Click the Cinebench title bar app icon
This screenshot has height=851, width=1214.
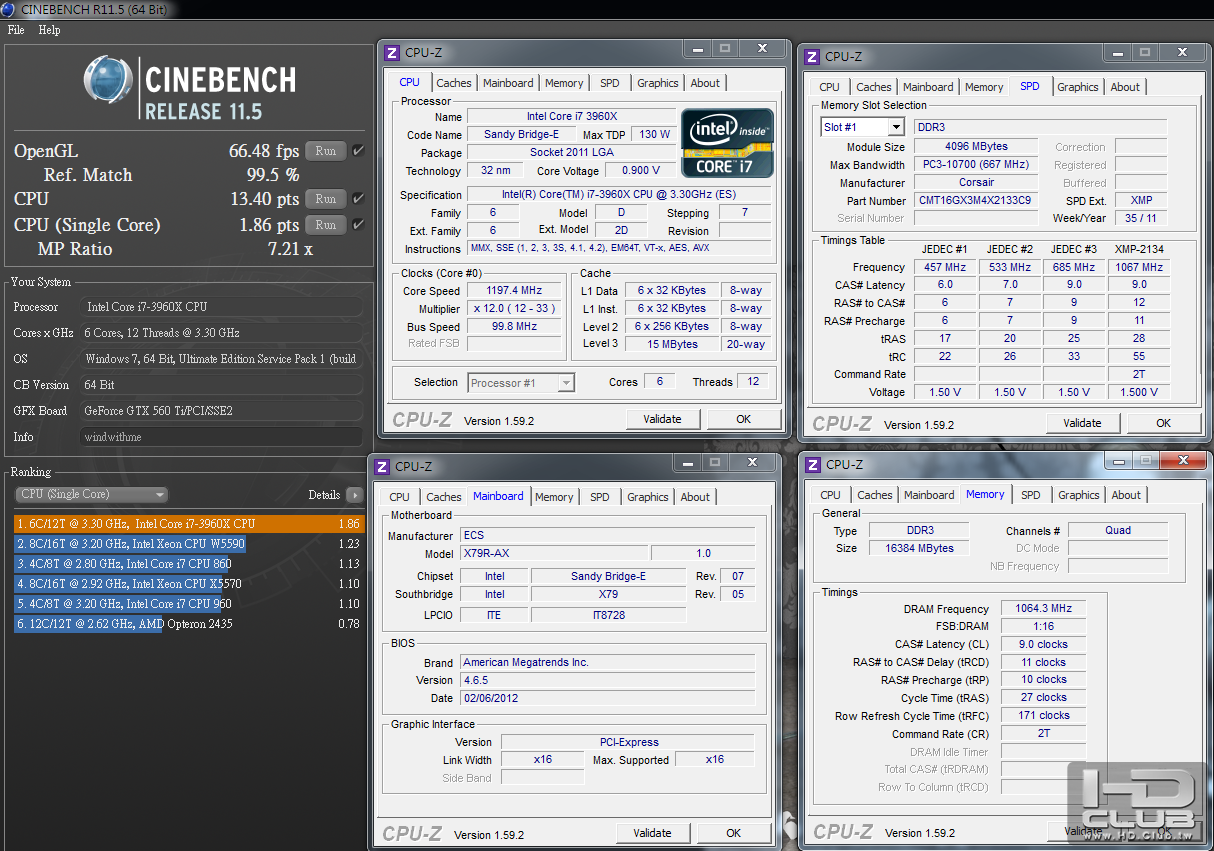[9, 9]
